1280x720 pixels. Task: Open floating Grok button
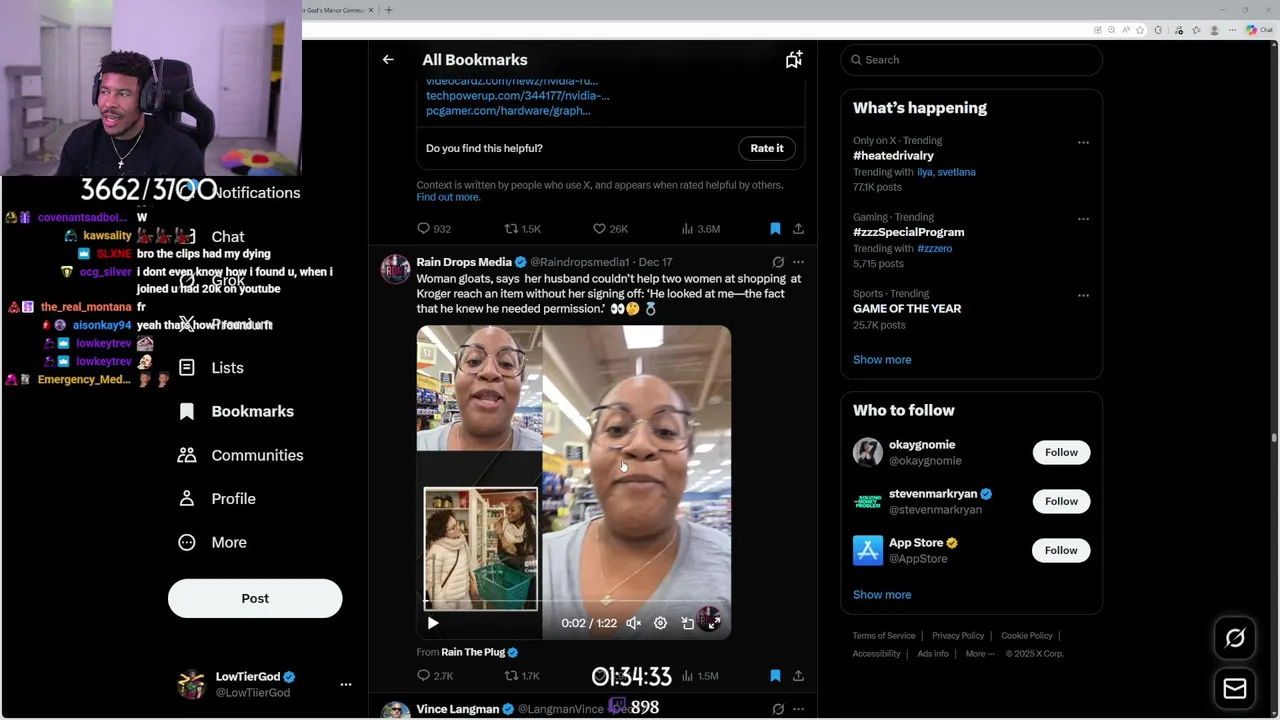click(x=1235, y=638)
